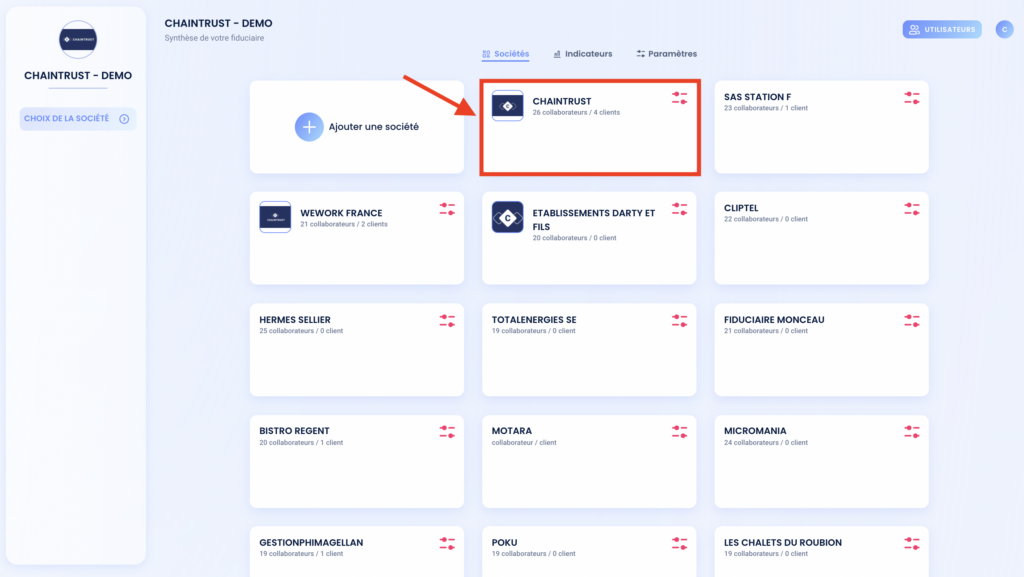
Task: Open the BISTRO REGENT company
Action: pos(294,431)
